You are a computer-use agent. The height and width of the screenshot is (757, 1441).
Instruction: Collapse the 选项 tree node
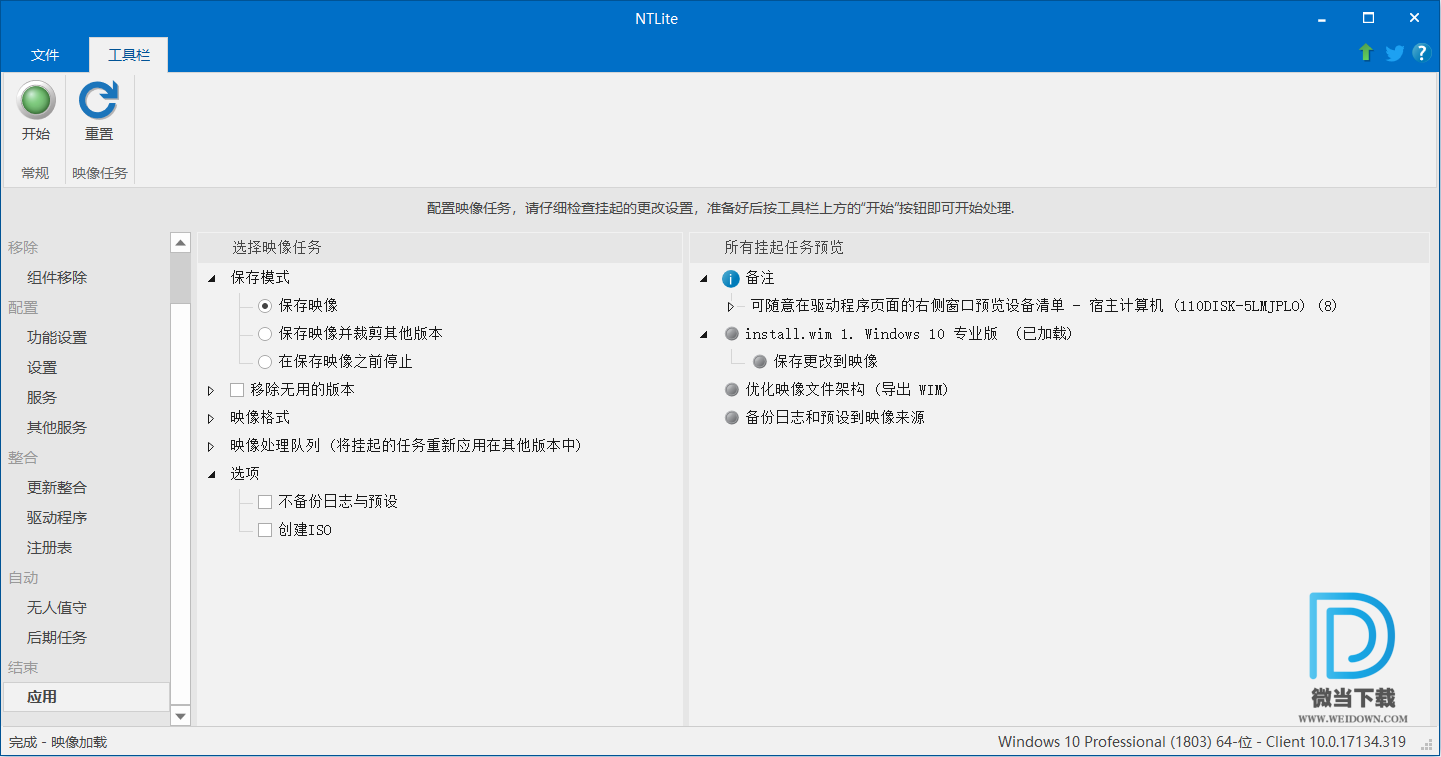[x=211, y=474]
